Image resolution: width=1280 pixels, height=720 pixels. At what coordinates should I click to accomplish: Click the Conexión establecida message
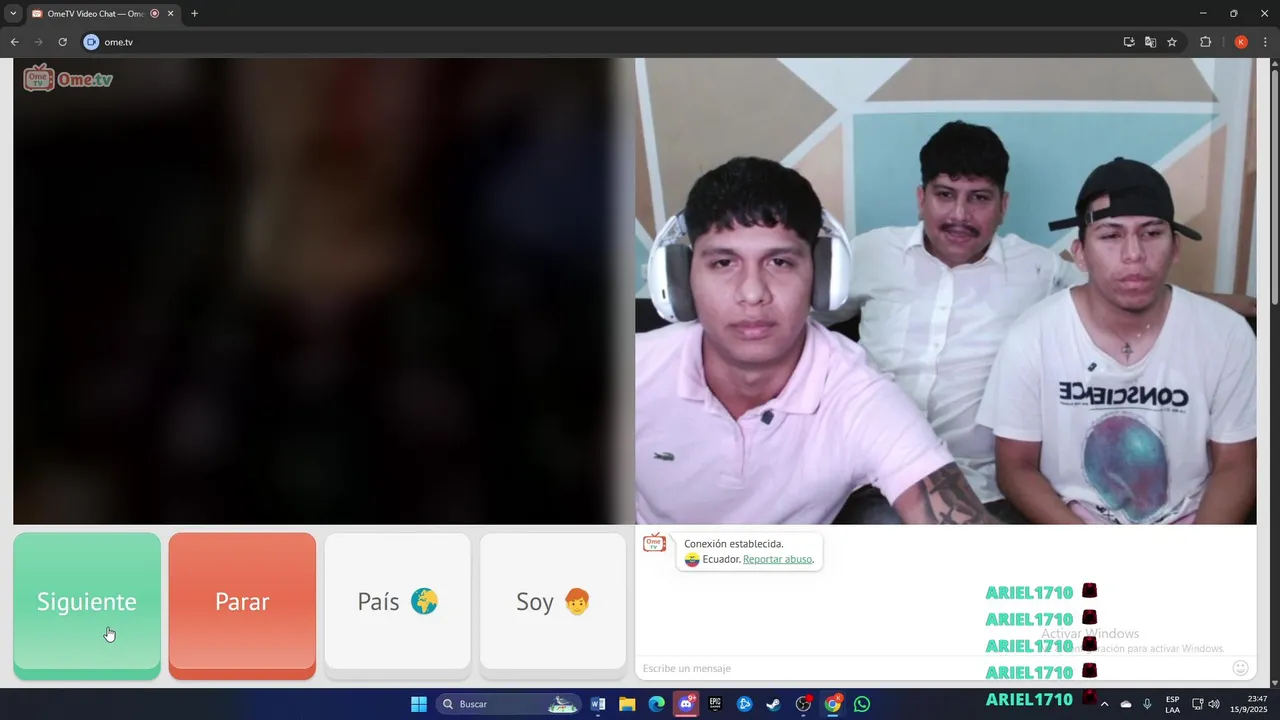coord(734,544)
